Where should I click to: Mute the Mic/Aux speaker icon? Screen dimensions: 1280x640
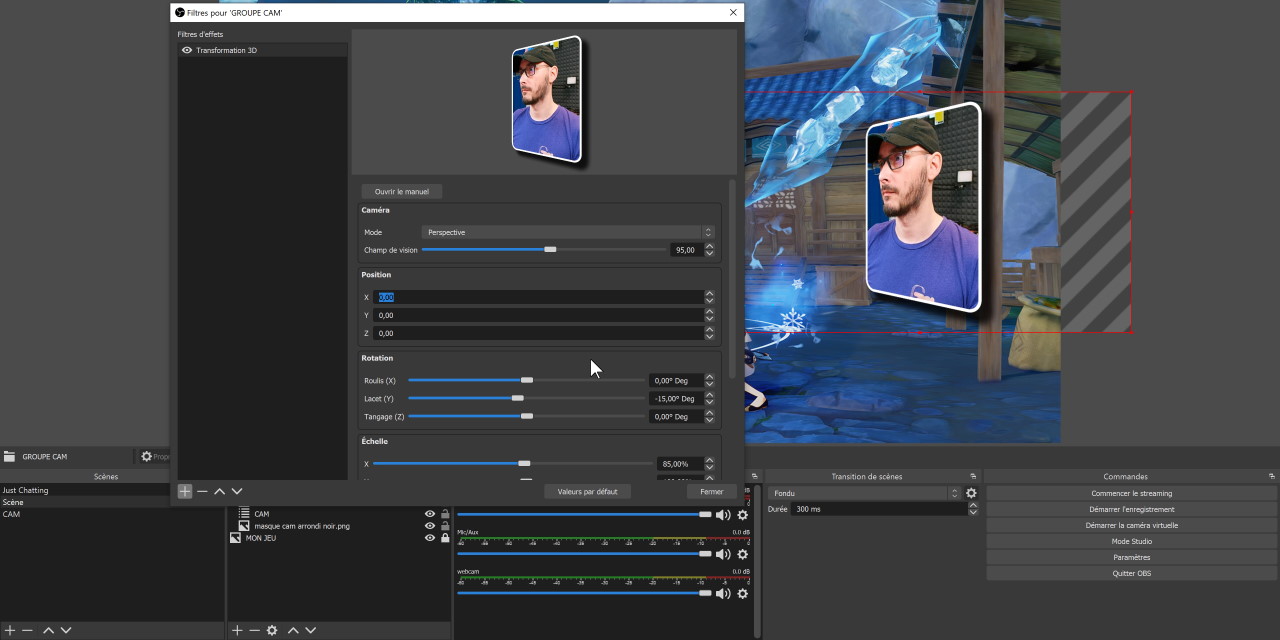coord(722,553)
